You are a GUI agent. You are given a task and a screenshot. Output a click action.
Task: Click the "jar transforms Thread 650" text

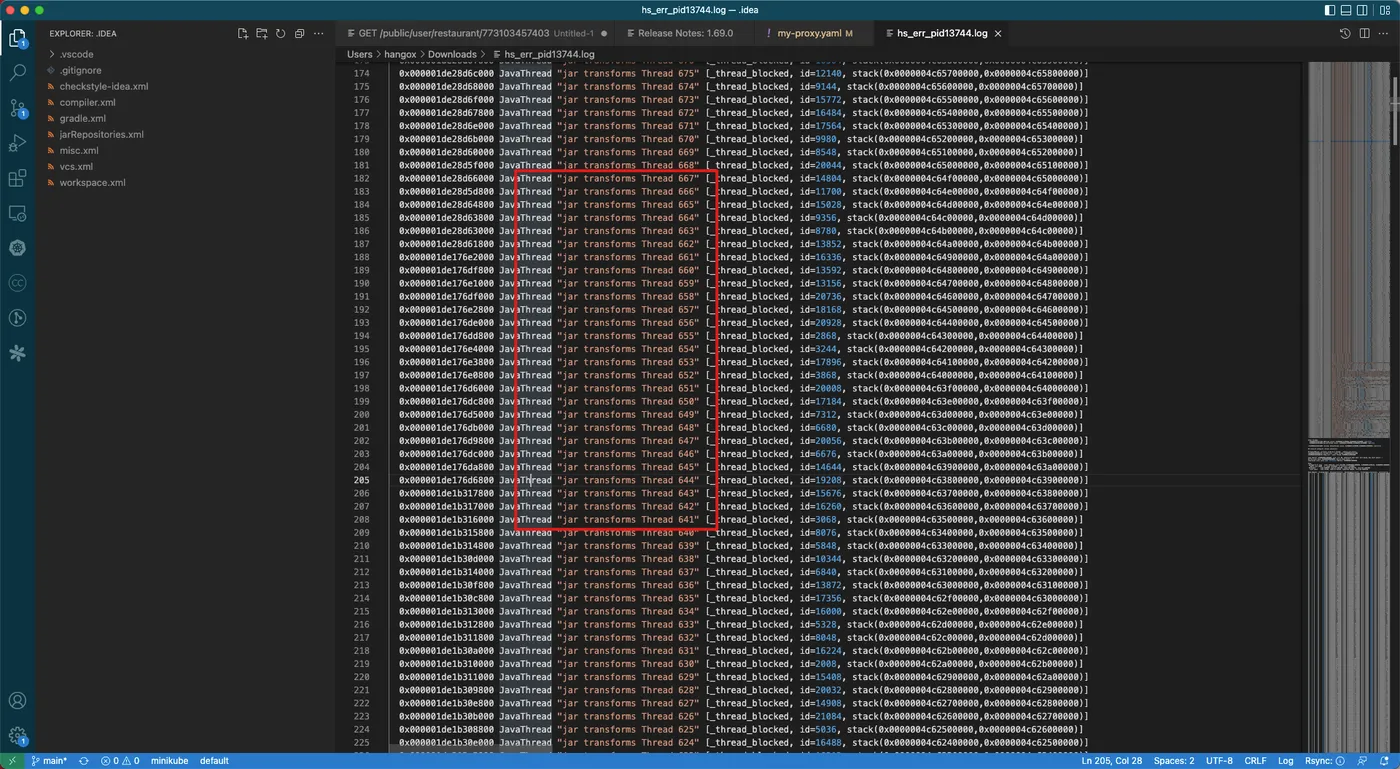tap(630, 401)
